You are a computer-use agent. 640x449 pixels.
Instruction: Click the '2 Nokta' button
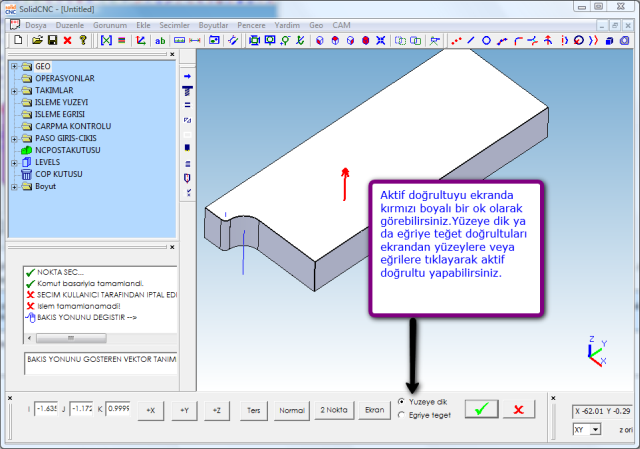[x=333, y=409]
